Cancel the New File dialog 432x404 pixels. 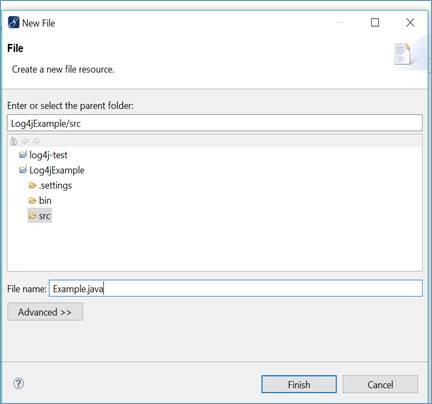380,384
